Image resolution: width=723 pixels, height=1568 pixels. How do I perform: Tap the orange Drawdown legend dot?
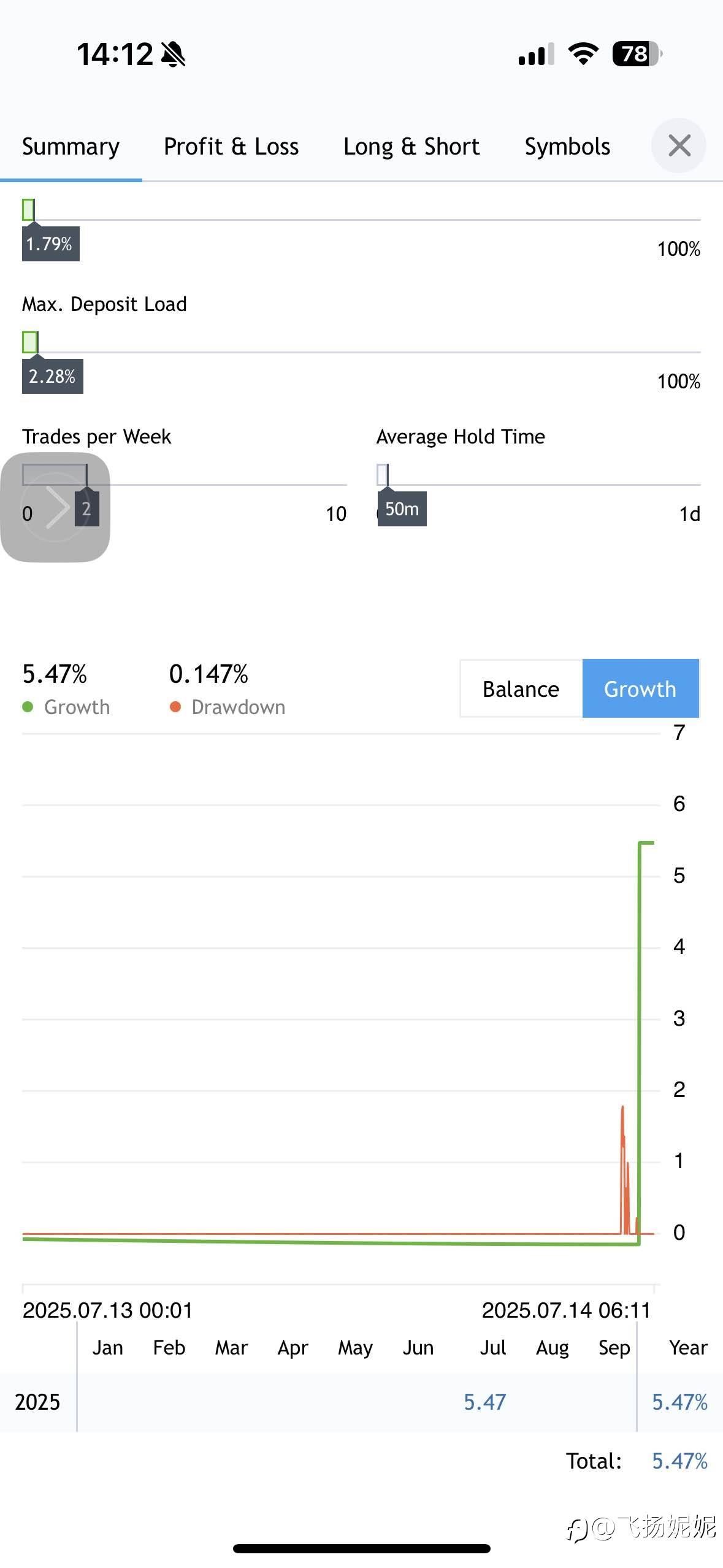175,707
